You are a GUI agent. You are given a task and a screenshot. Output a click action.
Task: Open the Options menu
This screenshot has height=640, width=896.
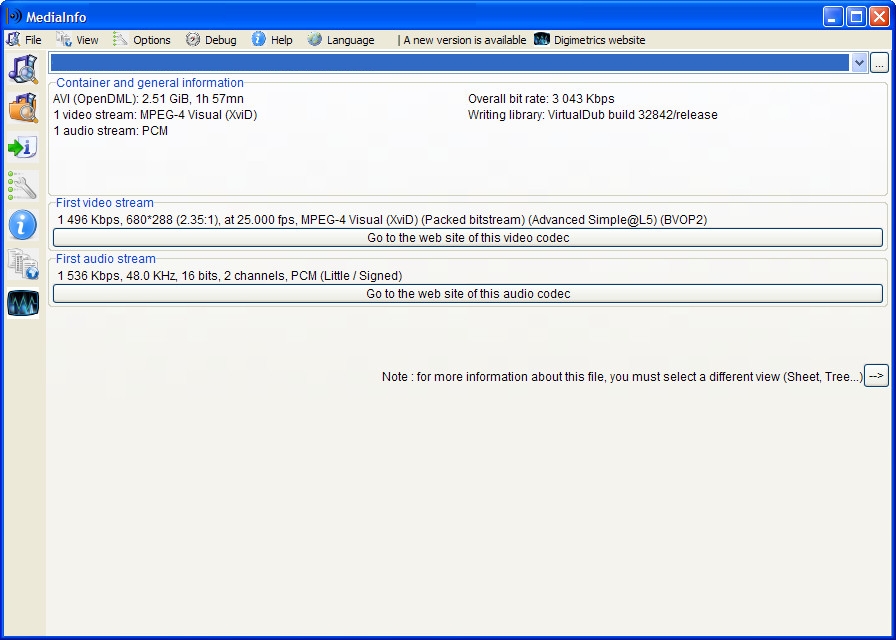click(152, 40)
